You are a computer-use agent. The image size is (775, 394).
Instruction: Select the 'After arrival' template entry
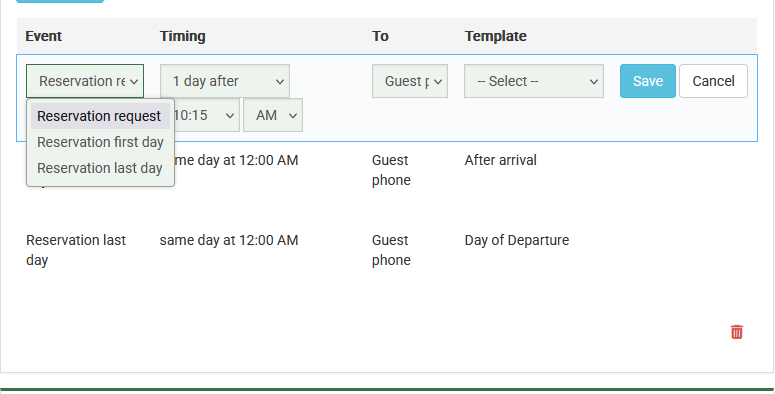pyautogui.click(x=500, y=160)
